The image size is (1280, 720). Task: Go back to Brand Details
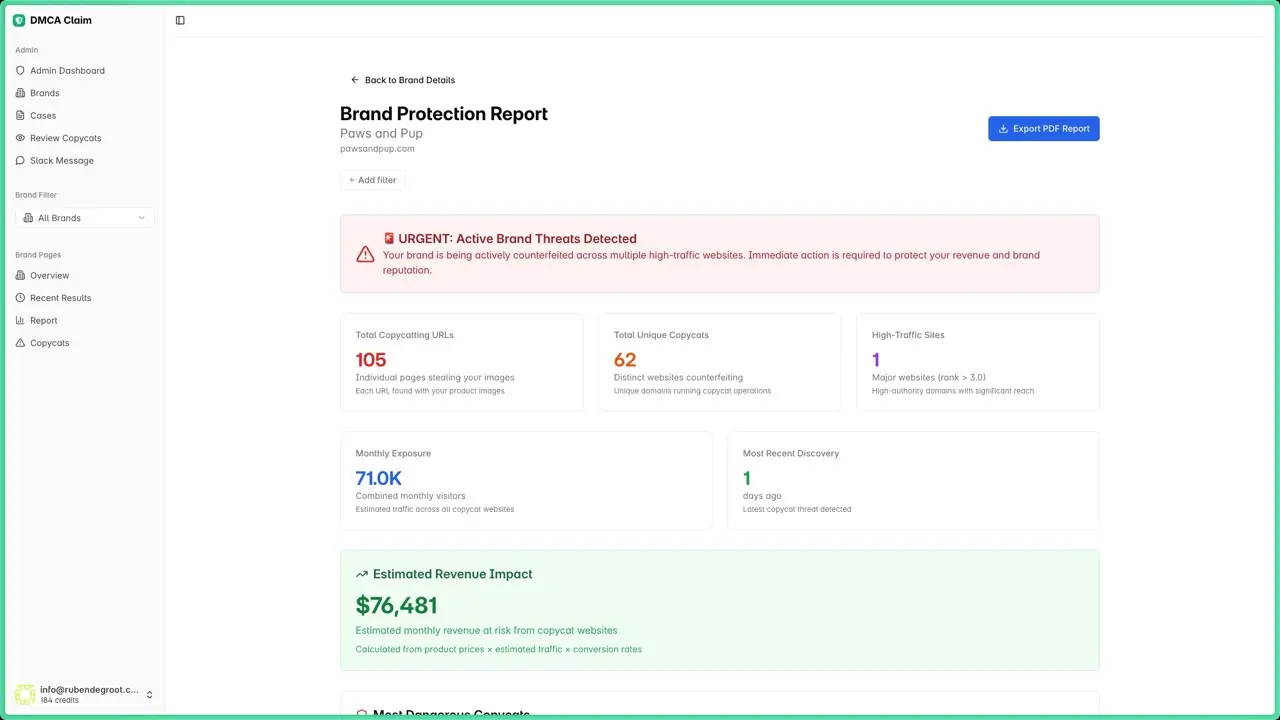[403, 80]
